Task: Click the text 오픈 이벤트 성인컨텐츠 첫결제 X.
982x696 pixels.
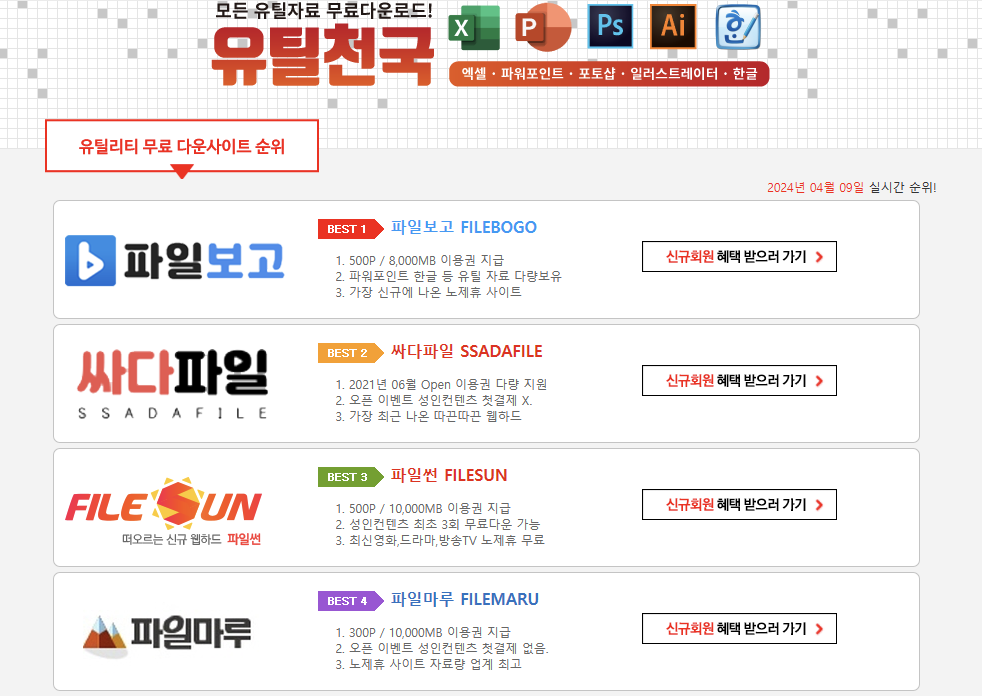Action: pos(440,400)
